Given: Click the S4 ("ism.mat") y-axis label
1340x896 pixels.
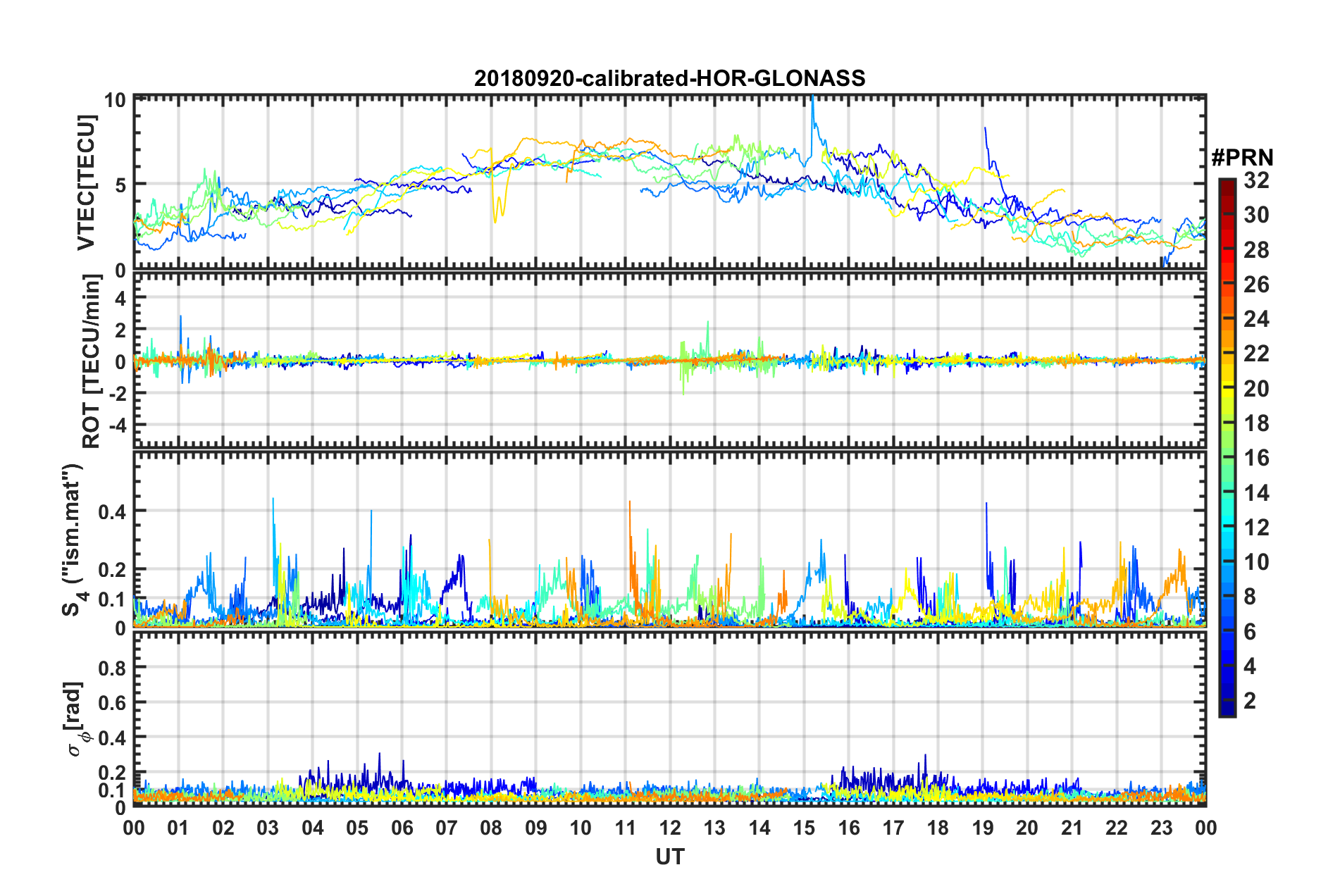Looking at the screenshot, I should coord(73,540).
